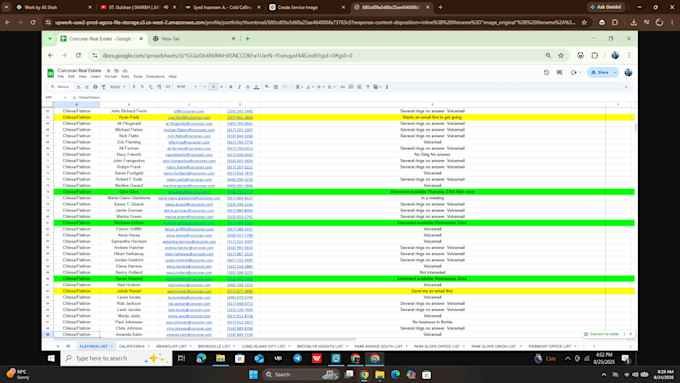Open File Explorer on the bottom taskbar

(x=380, y=375)
